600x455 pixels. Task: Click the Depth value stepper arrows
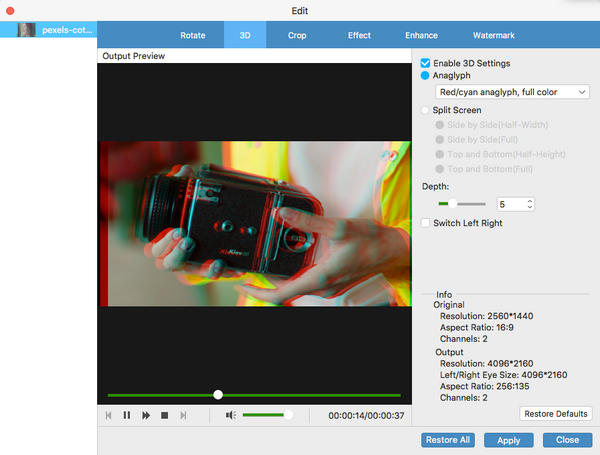click(530, 204)
